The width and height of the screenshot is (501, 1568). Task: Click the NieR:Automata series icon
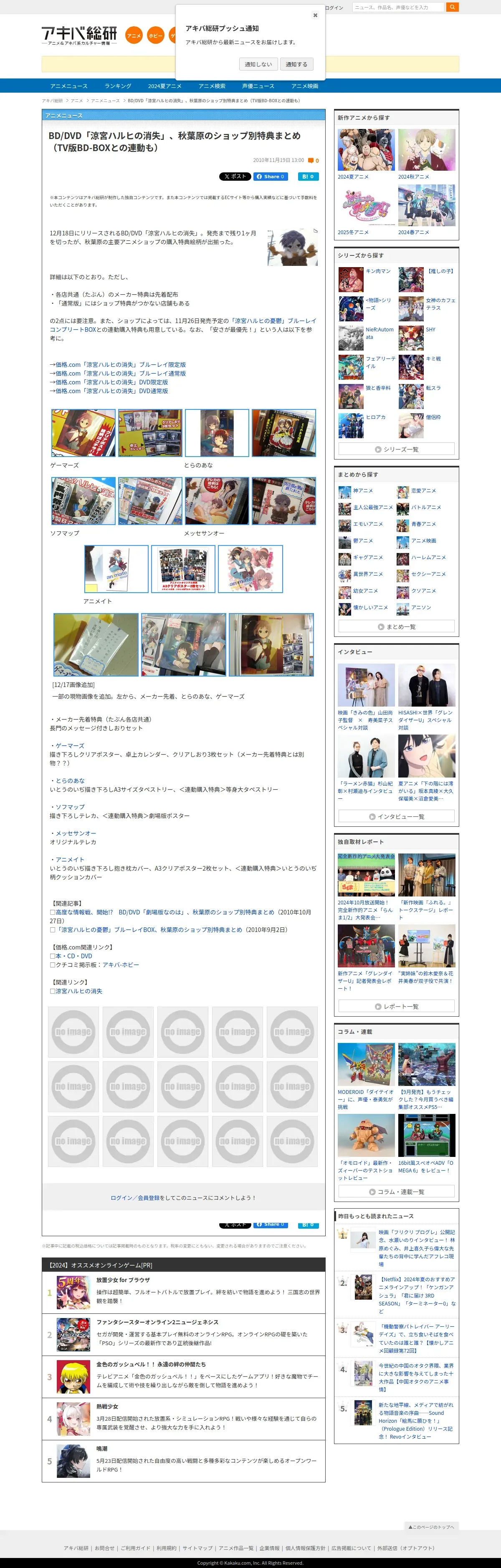pos(351,338)
